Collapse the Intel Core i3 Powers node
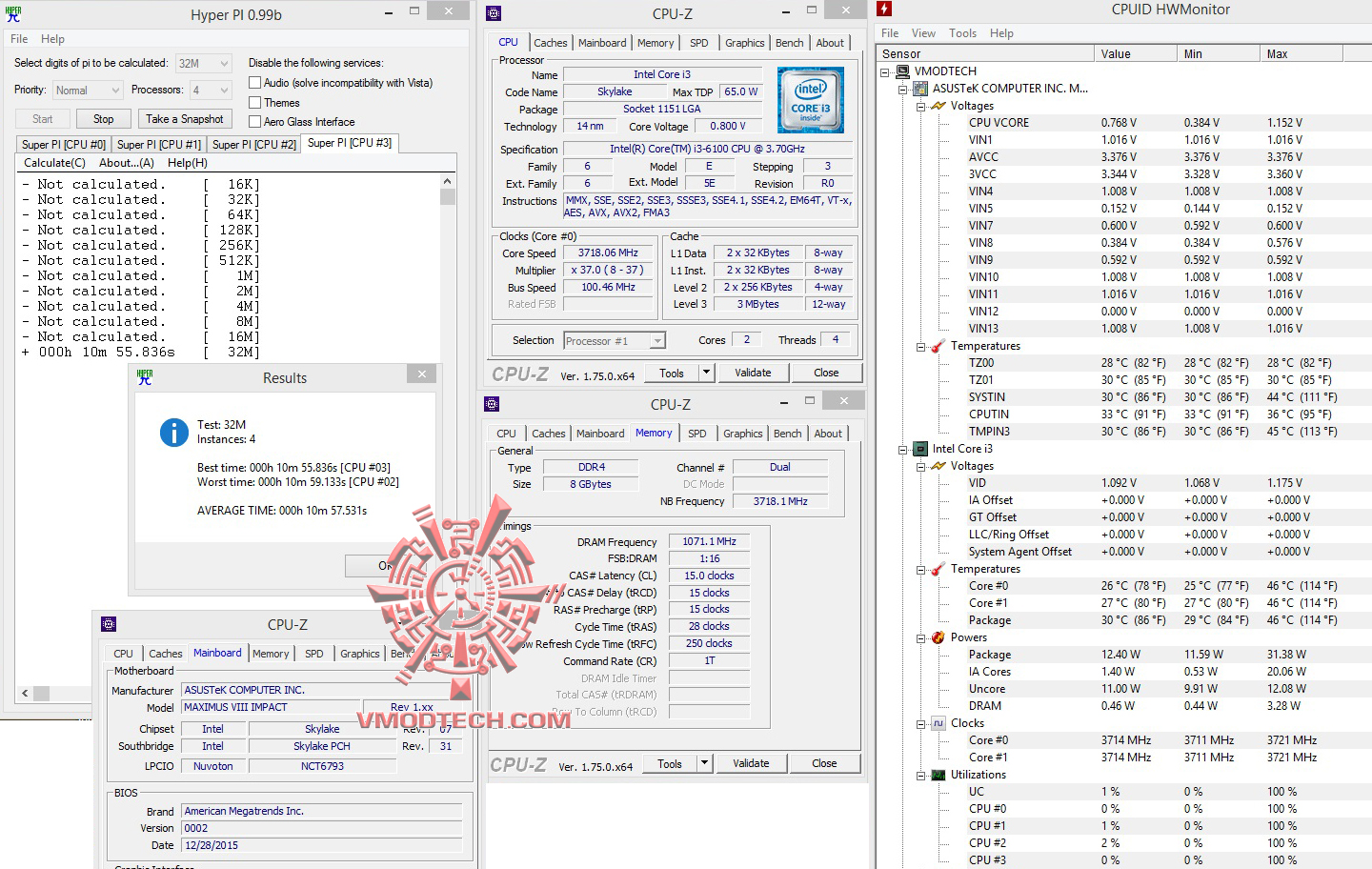 pyautogui.click(x=921, y=637)
